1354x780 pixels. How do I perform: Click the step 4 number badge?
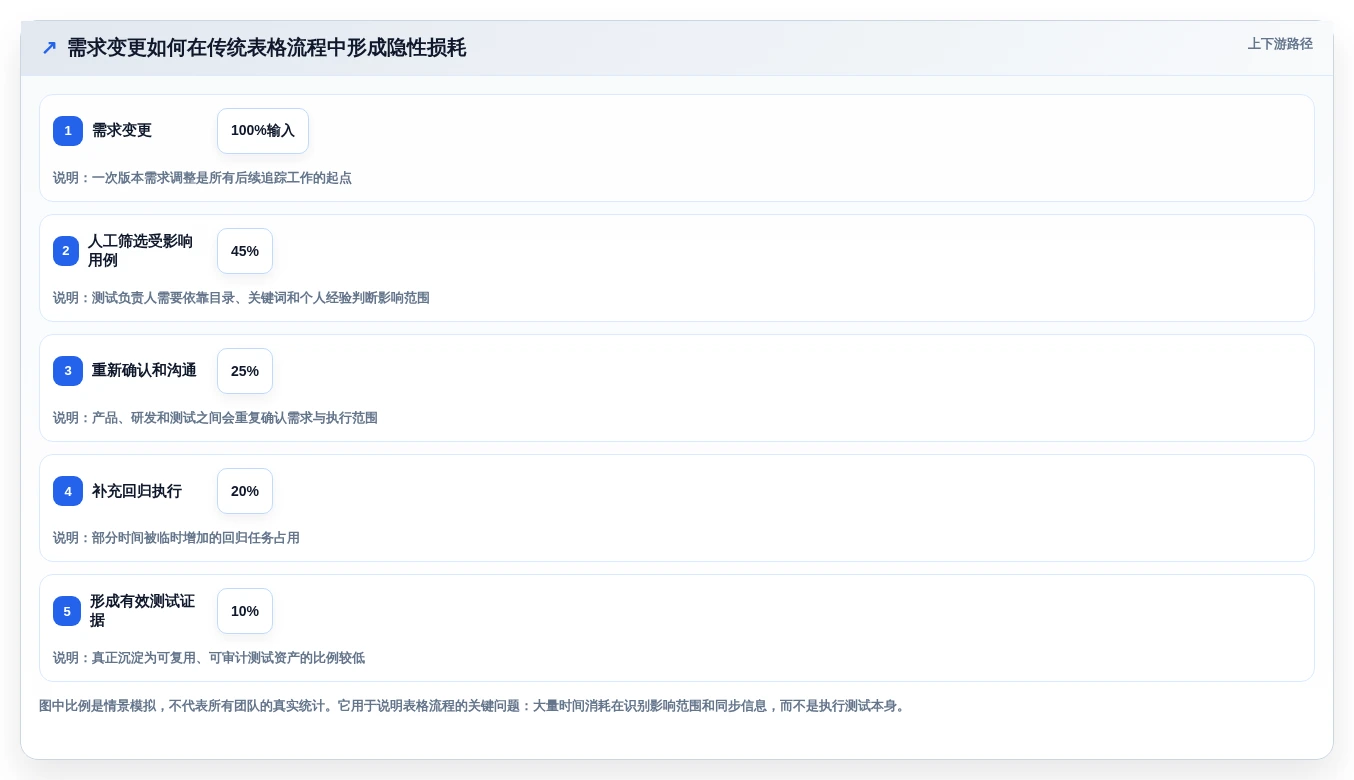click(x=68, y=491)
